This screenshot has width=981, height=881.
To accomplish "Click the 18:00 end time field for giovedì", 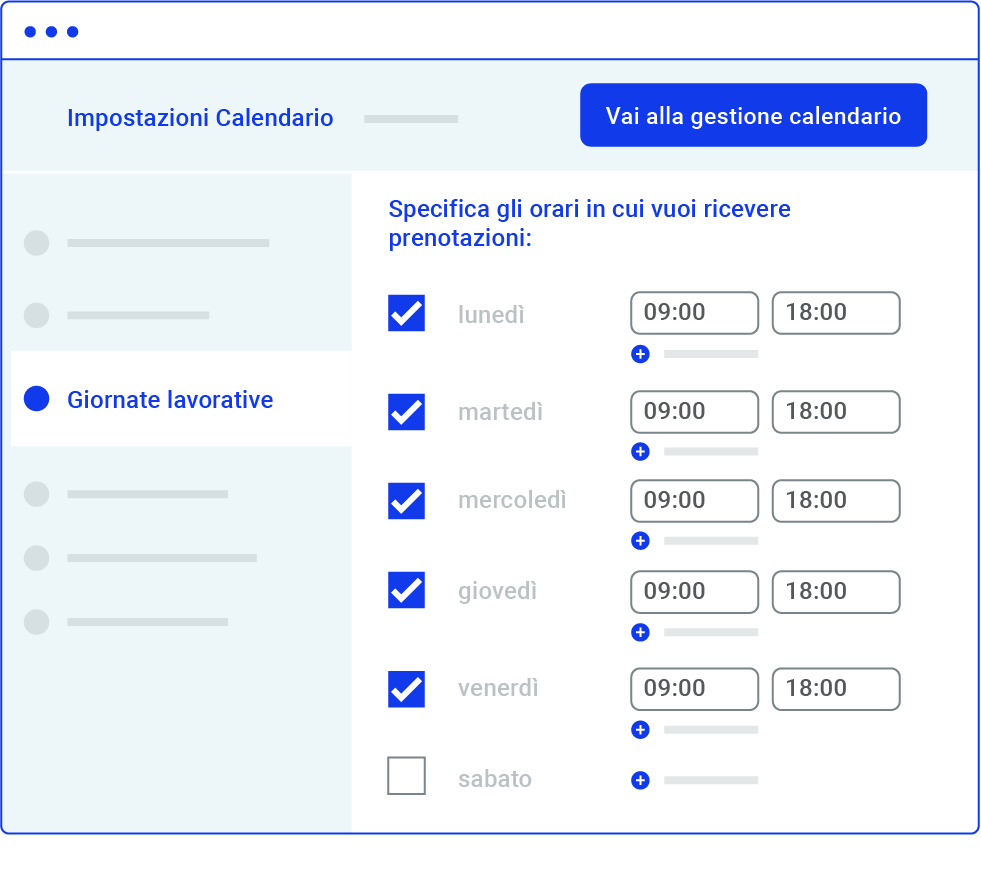I will (x=836, y=592).
